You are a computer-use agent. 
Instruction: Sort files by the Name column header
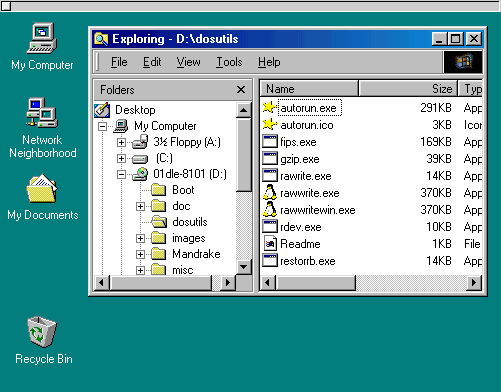(309, 89)
